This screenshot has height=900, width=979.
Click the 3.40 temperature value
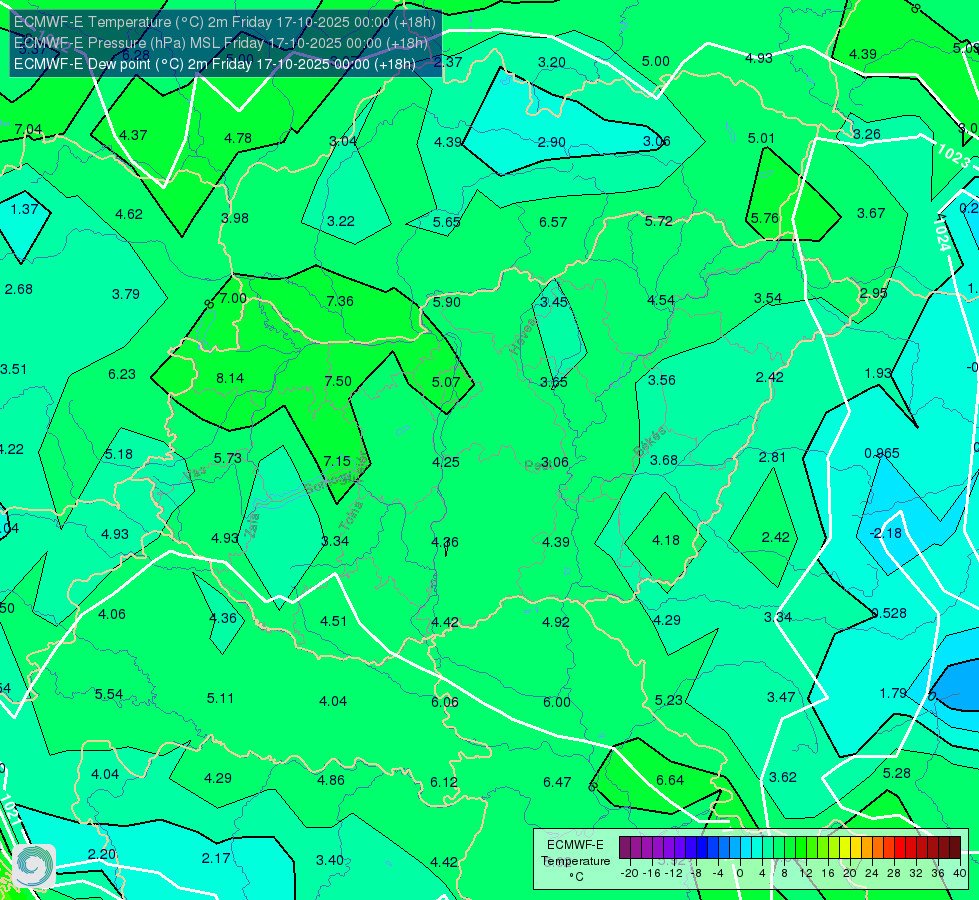click(330, 861)
